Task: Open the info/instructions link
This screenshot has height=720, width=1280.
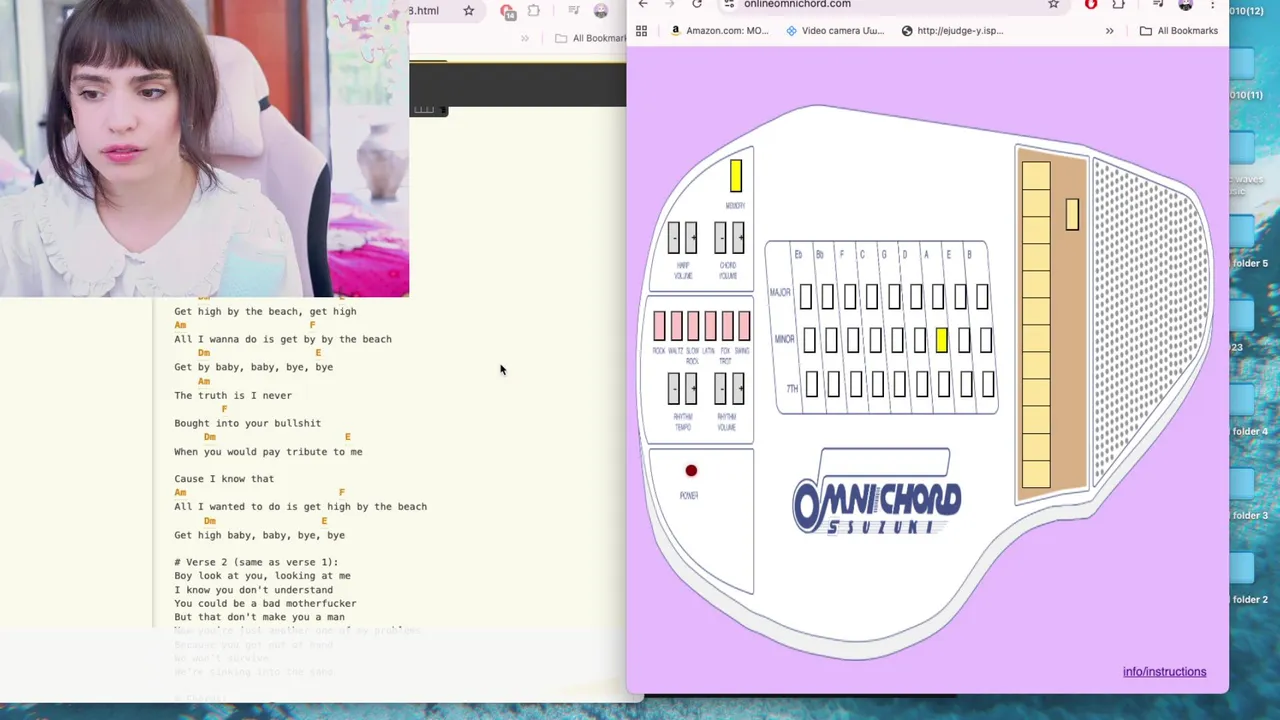Action: pyautogui.click(x=1164, y=672)
